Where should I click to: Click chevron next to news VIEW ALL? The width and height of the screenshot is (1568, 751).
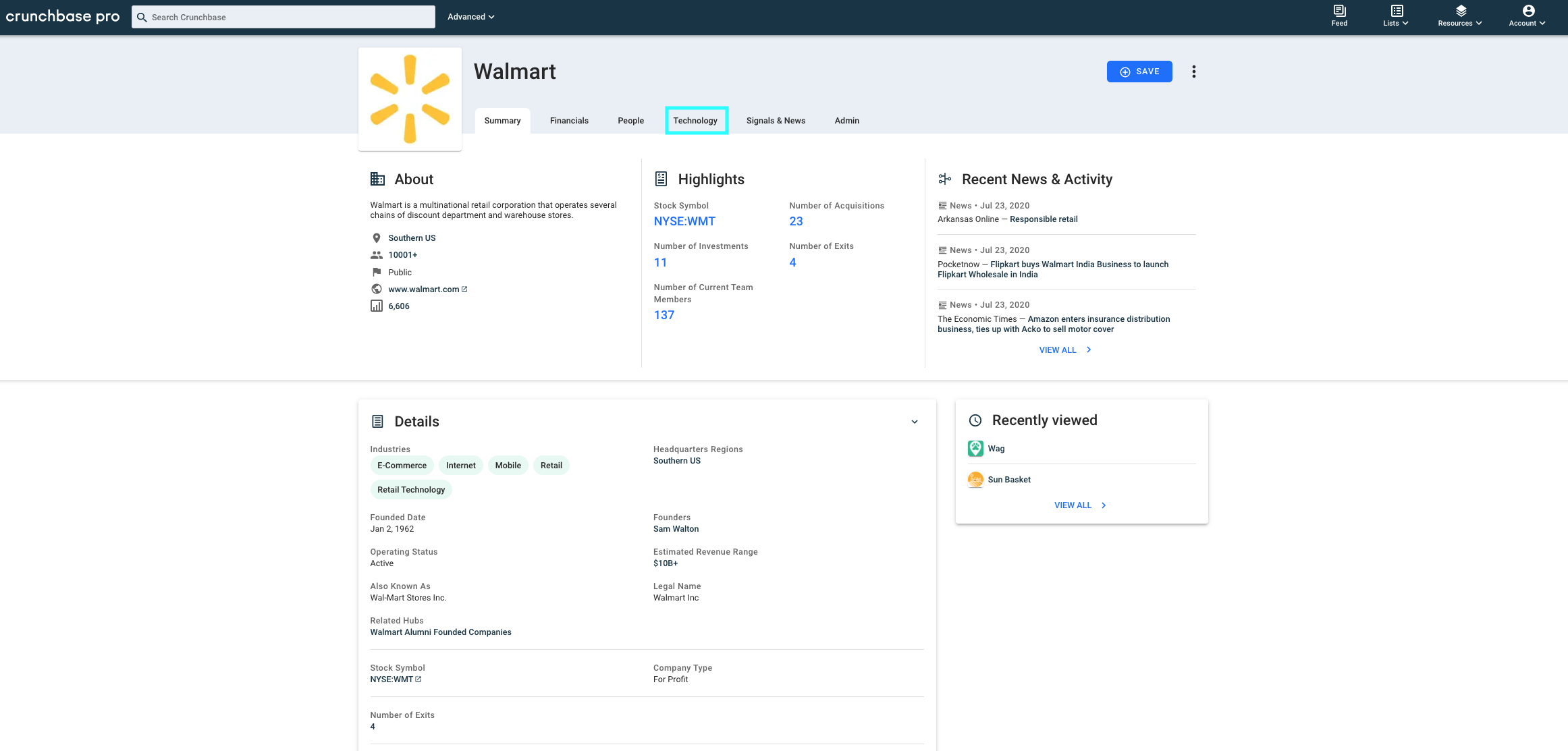1089,350
